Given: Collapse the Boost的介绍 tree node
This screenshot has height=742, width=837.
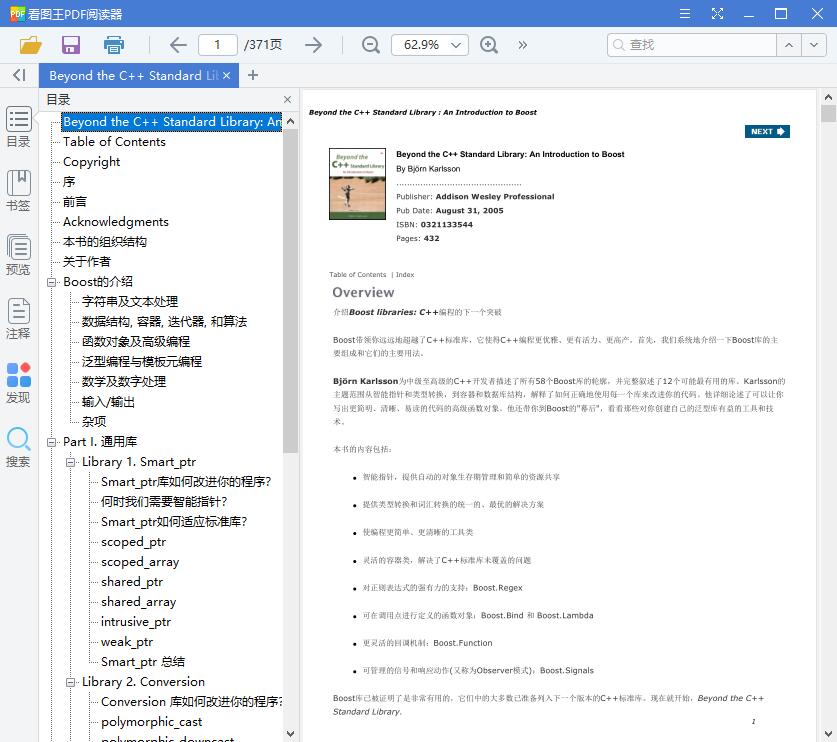Looking at the screenshot, I should pos(52,282).
